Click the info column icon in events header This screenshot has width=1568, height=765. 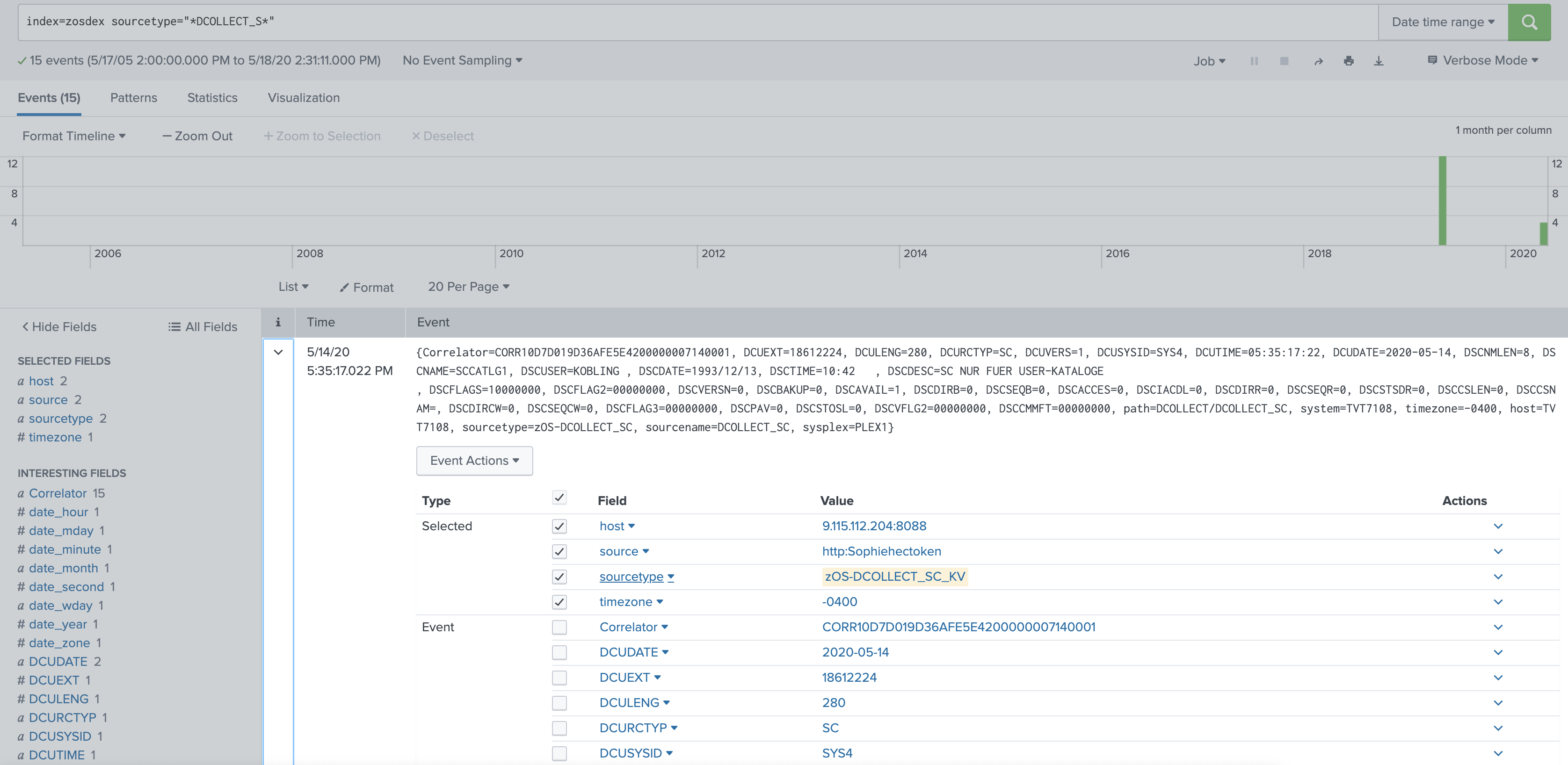(x=277, y=322)
